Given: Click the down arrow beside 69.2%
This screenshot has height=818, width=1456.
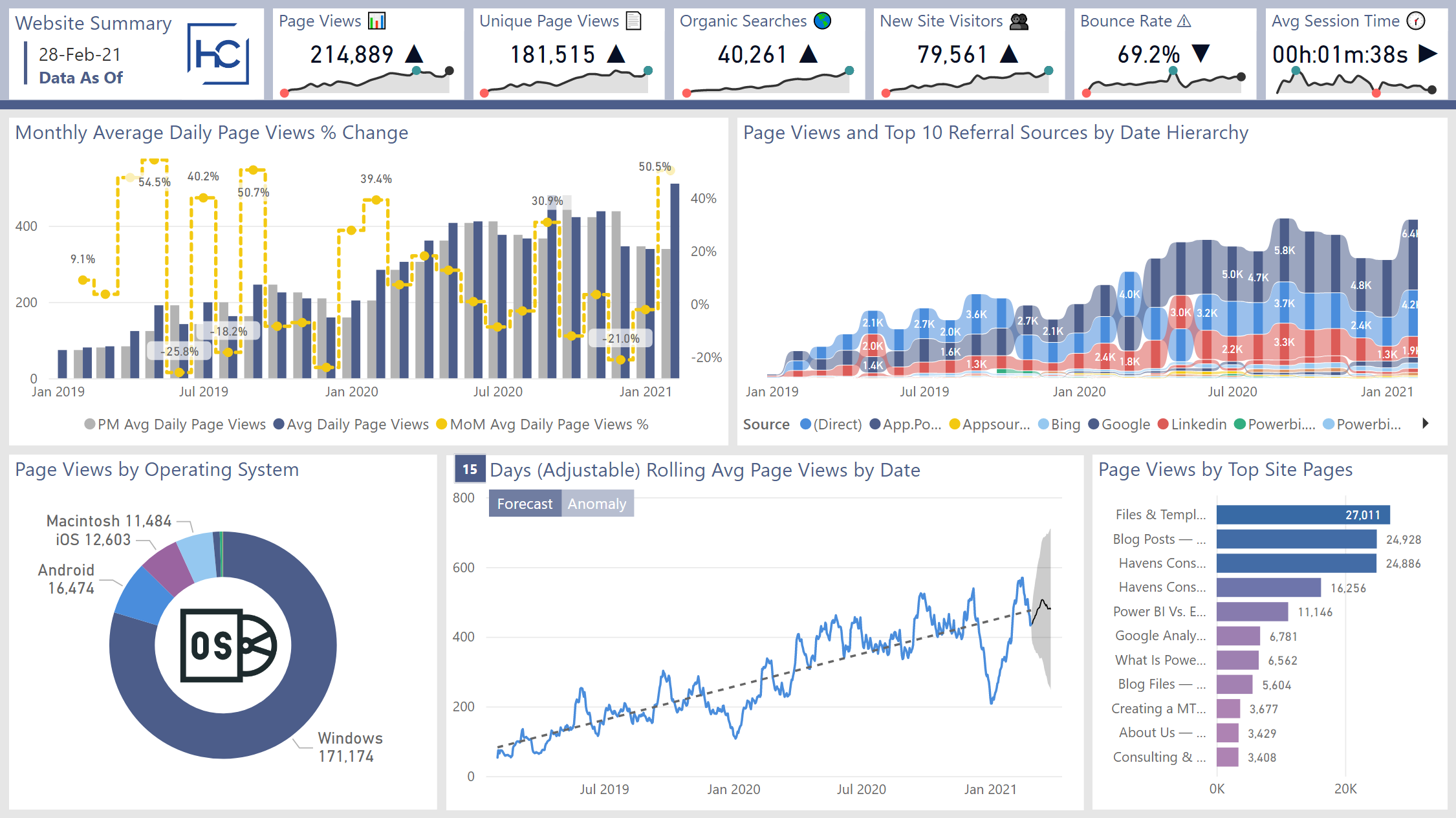Looking at the screenshot, I should pyautogui.click(x=1201, y=54).
